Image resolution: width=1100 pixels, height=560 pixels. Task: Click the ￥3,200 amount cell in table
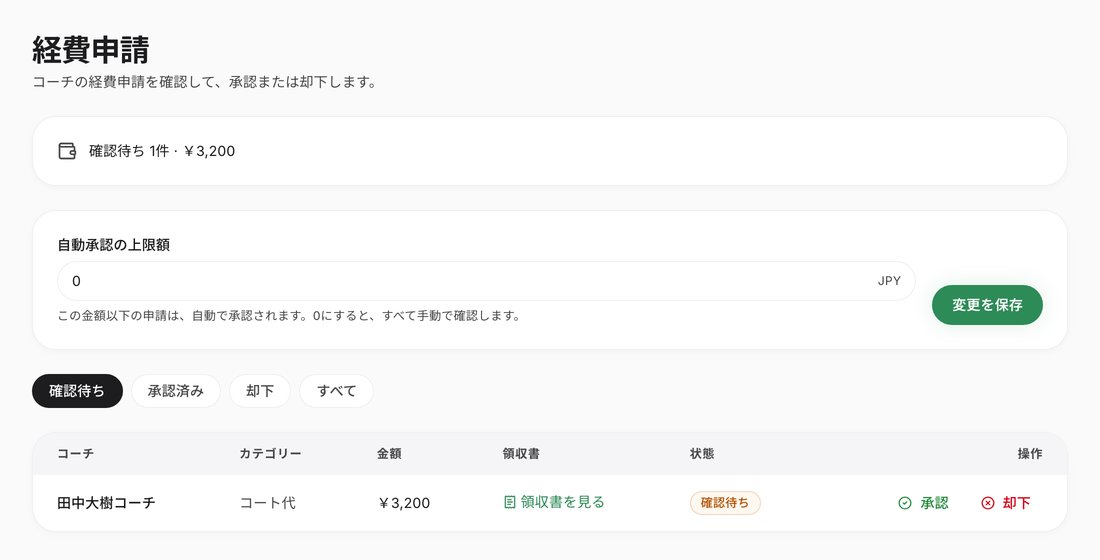403,503
